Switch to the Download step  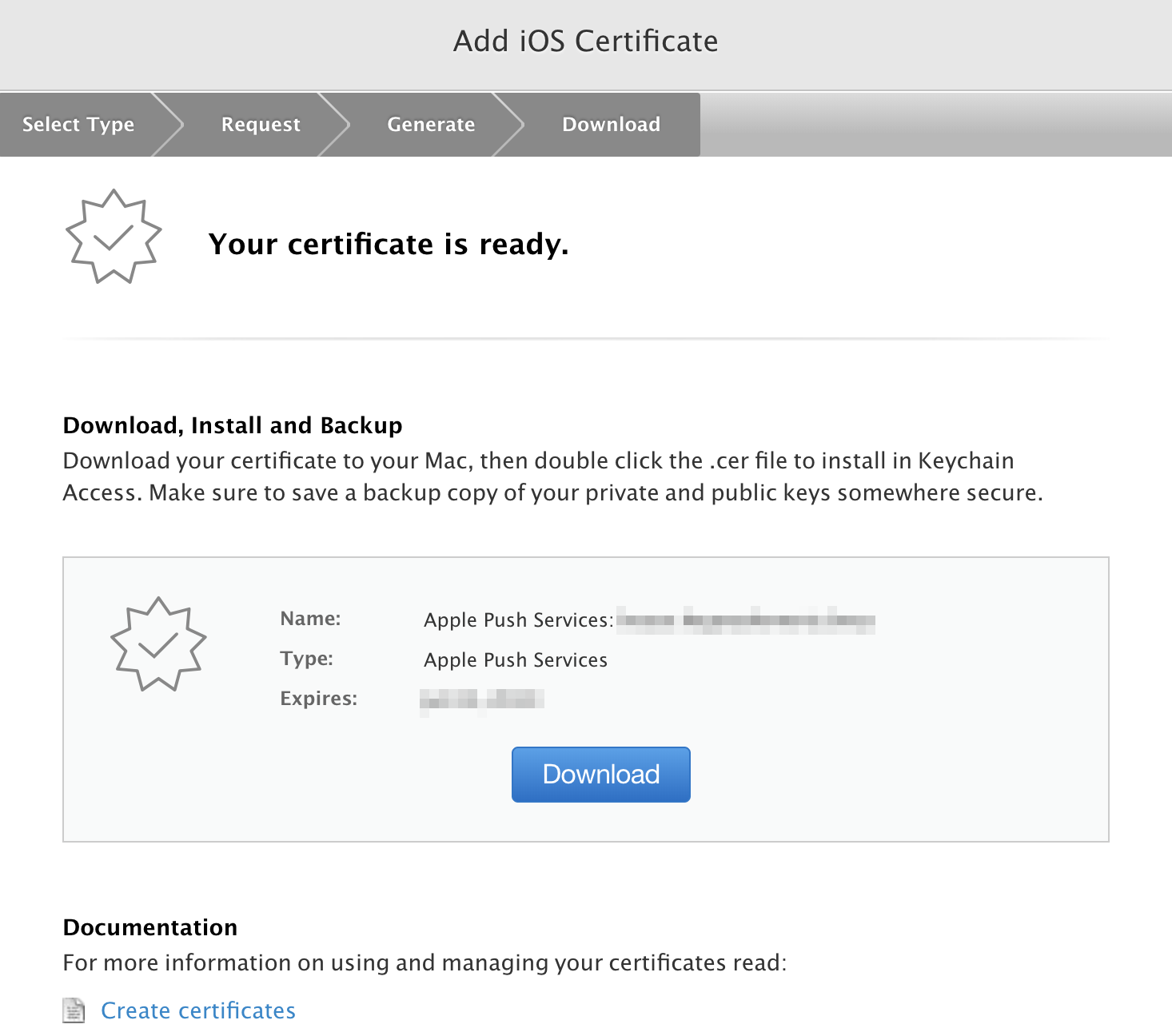[611, 124]
